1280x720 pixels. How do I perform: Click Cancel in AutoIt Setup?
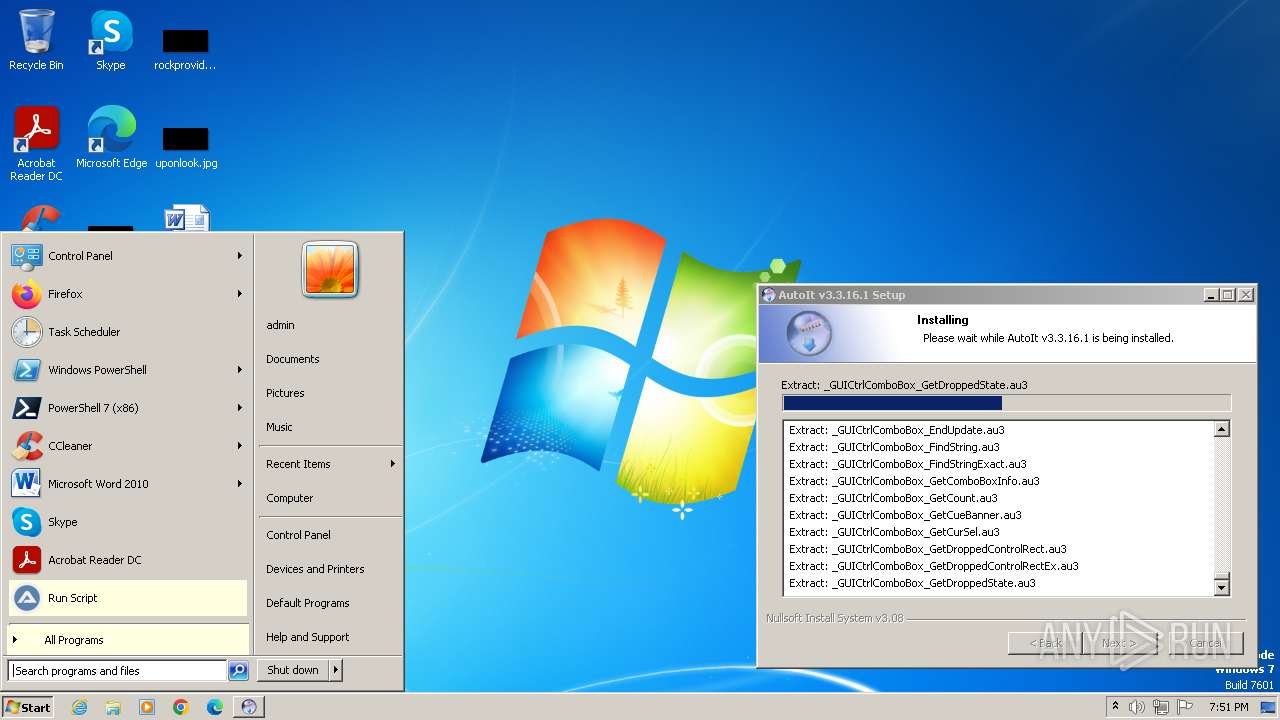pyautogui.click(x=1205, y=643)
